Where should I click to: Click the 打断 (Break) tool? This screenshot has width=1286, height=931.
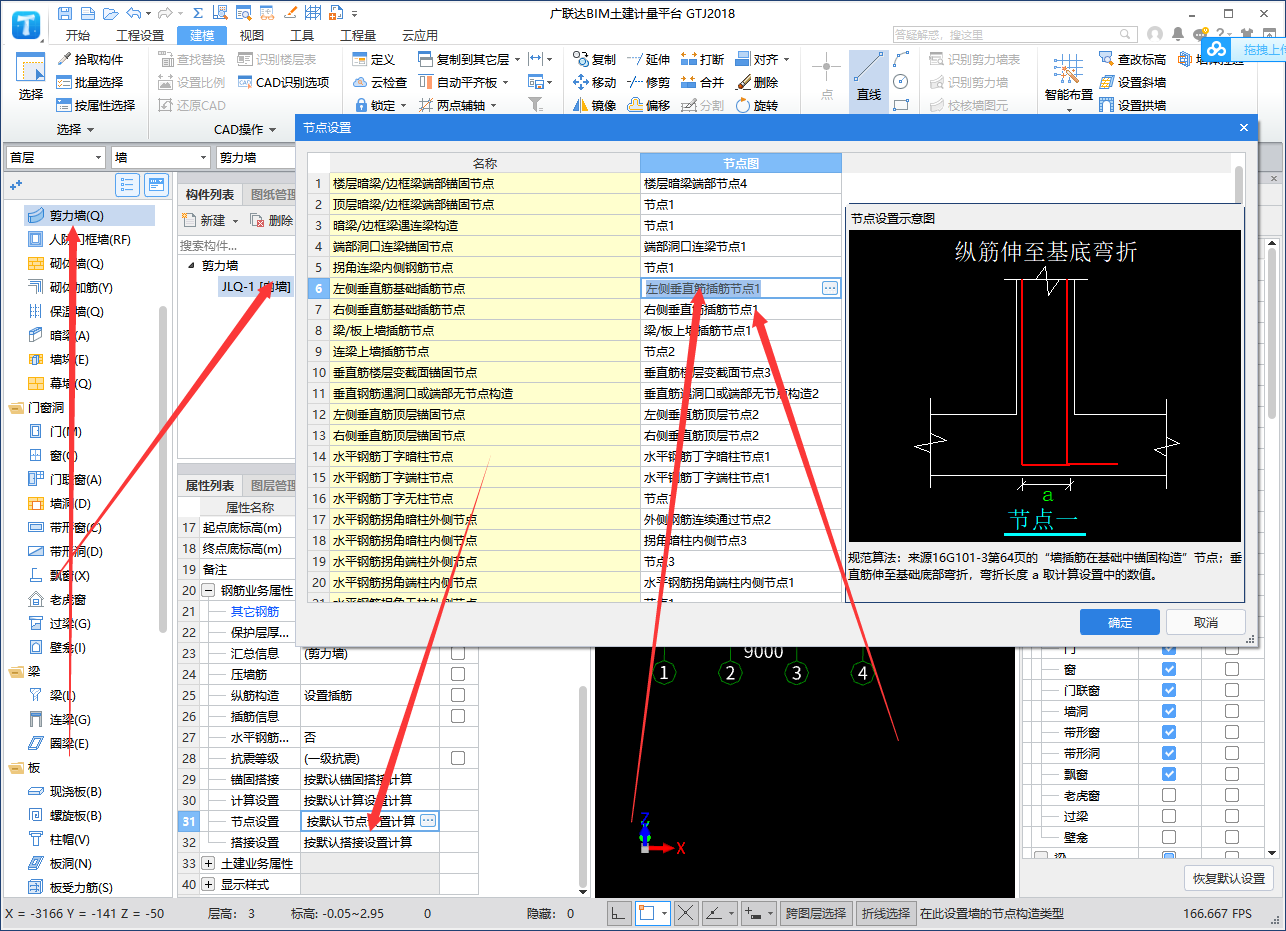[x=702, y=60]
